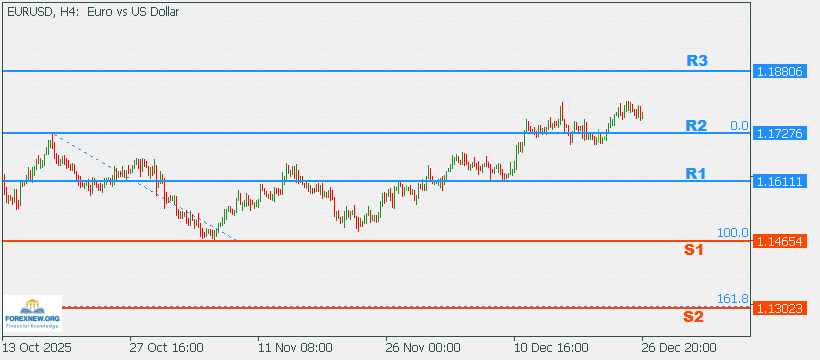Click the 27 Oct 16:00 time label

166,348
